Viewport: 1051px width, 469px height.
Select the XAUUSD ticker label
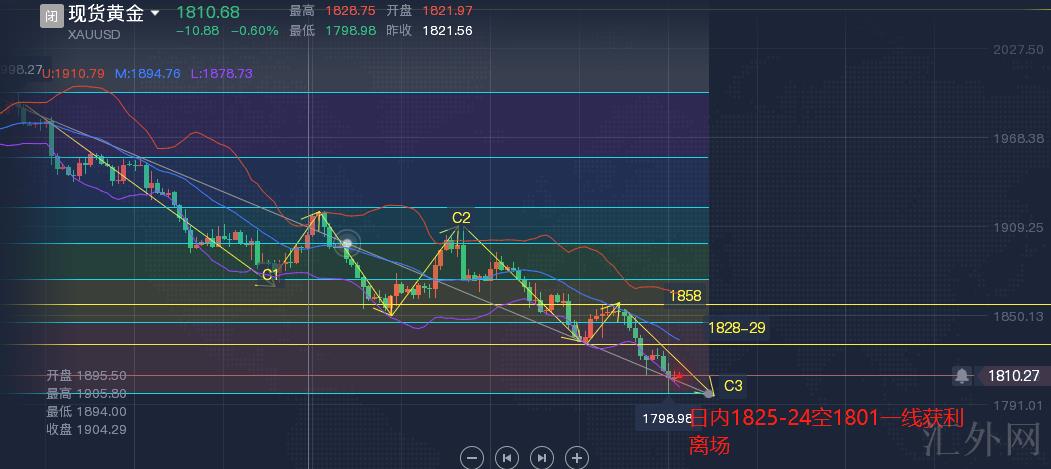(95, 35)
